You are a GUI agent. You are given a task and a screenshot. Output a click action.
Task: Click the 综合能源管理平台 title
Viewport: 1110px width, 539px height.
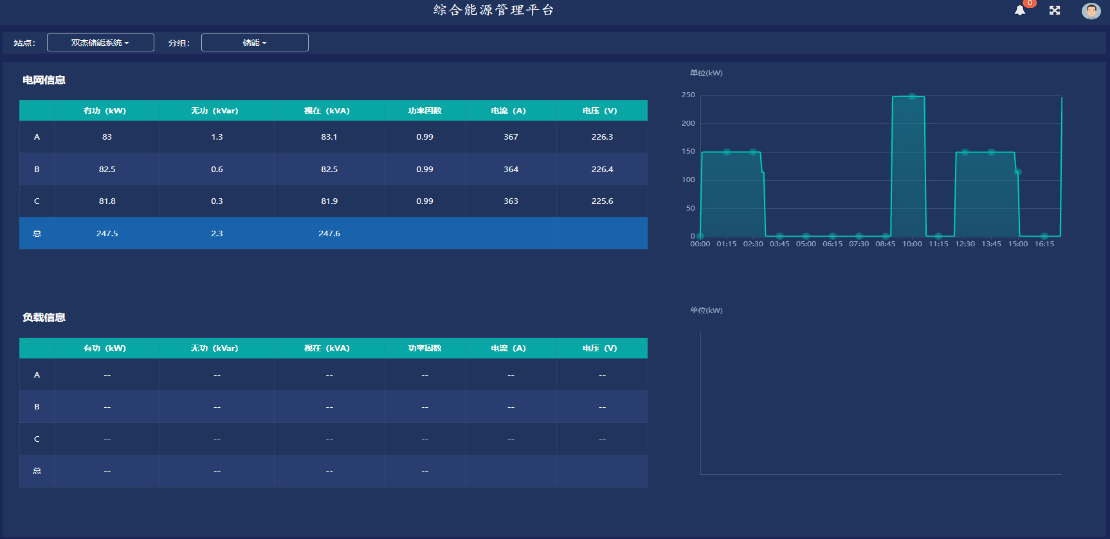[x=493, y=10]
